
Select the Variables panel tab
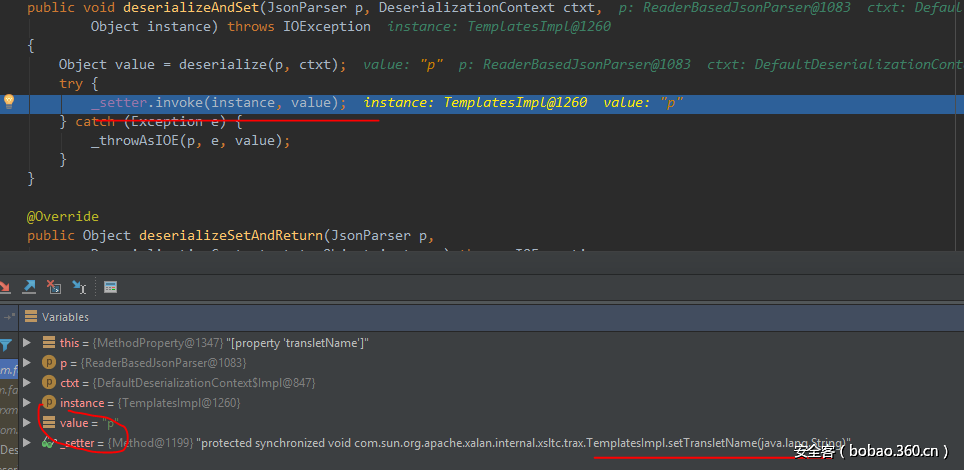(64, 317)
